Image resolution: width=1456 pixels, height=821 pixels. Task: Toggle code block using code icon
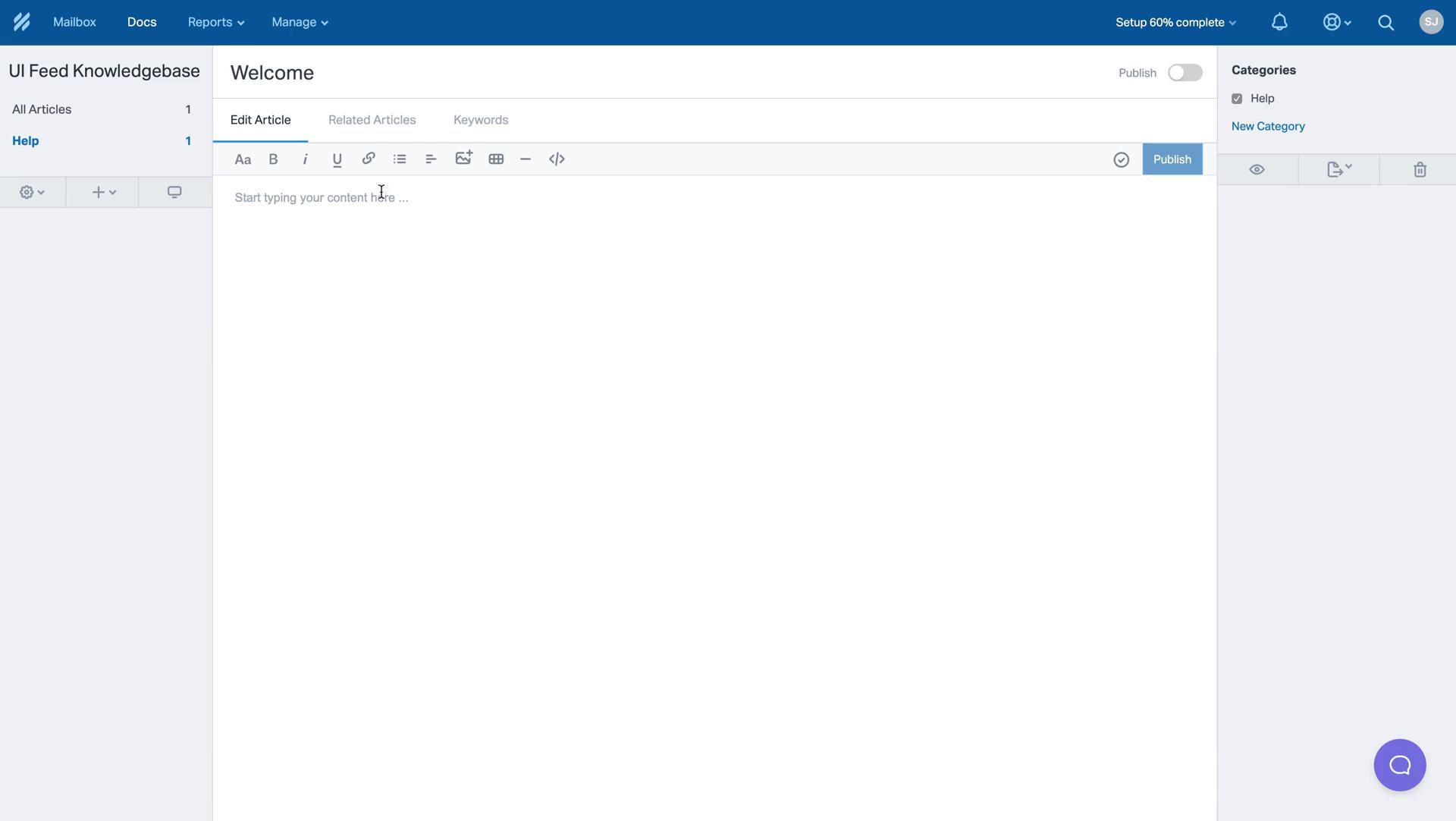pyautogui.click(x=557, y=159)
